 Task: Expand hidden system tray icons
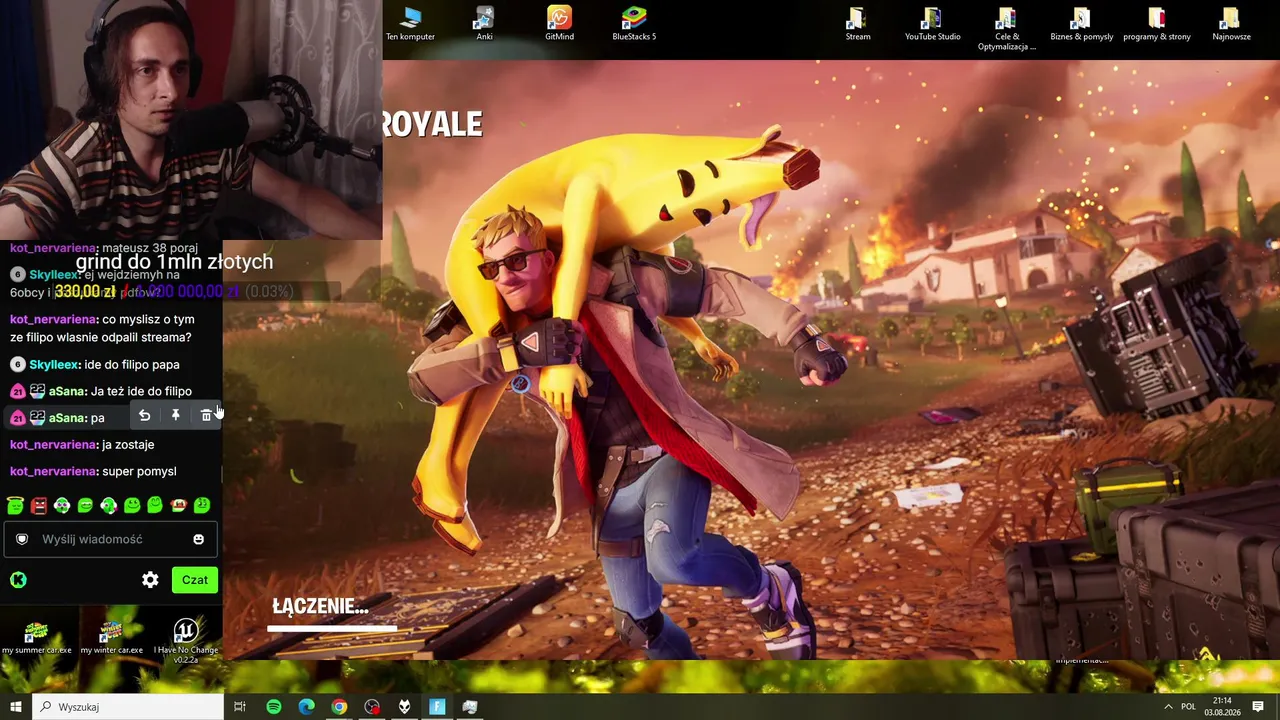[1168, 707]
